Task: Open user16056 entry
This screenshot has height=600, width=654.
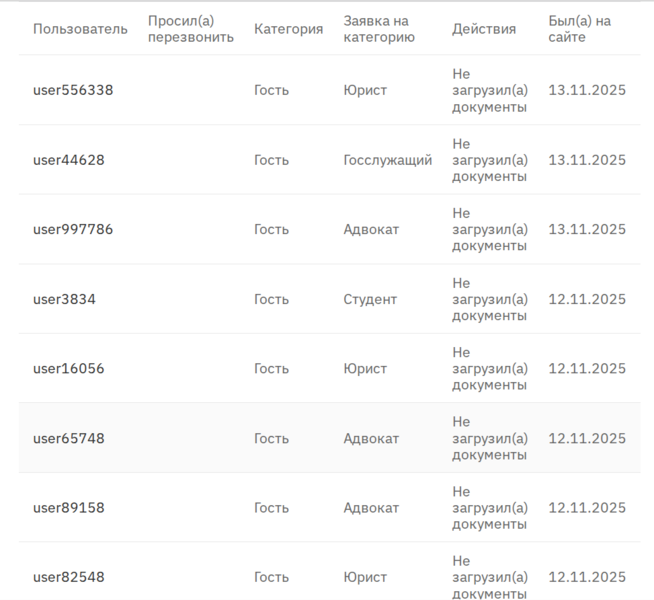Action: coord(68,369)
